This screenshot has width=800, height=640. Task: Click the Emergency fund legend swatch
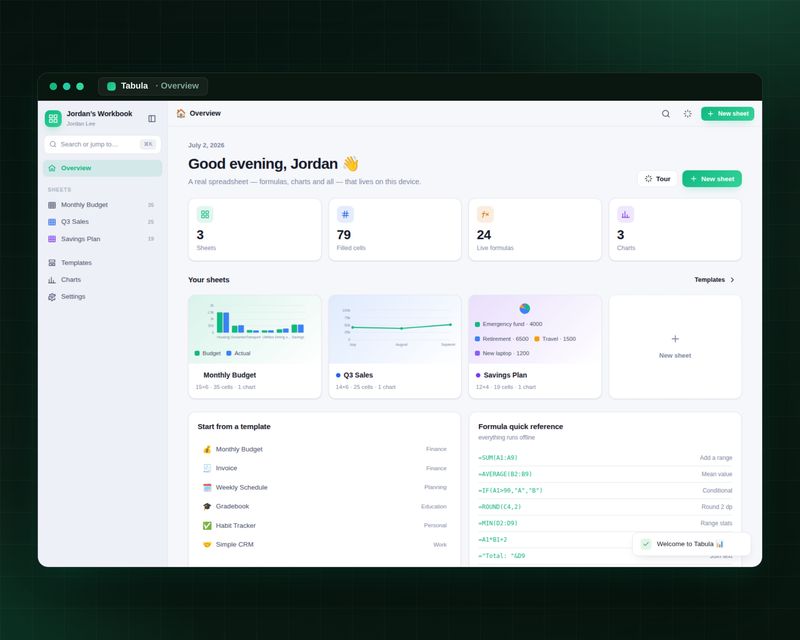click(x=478, y=324)
